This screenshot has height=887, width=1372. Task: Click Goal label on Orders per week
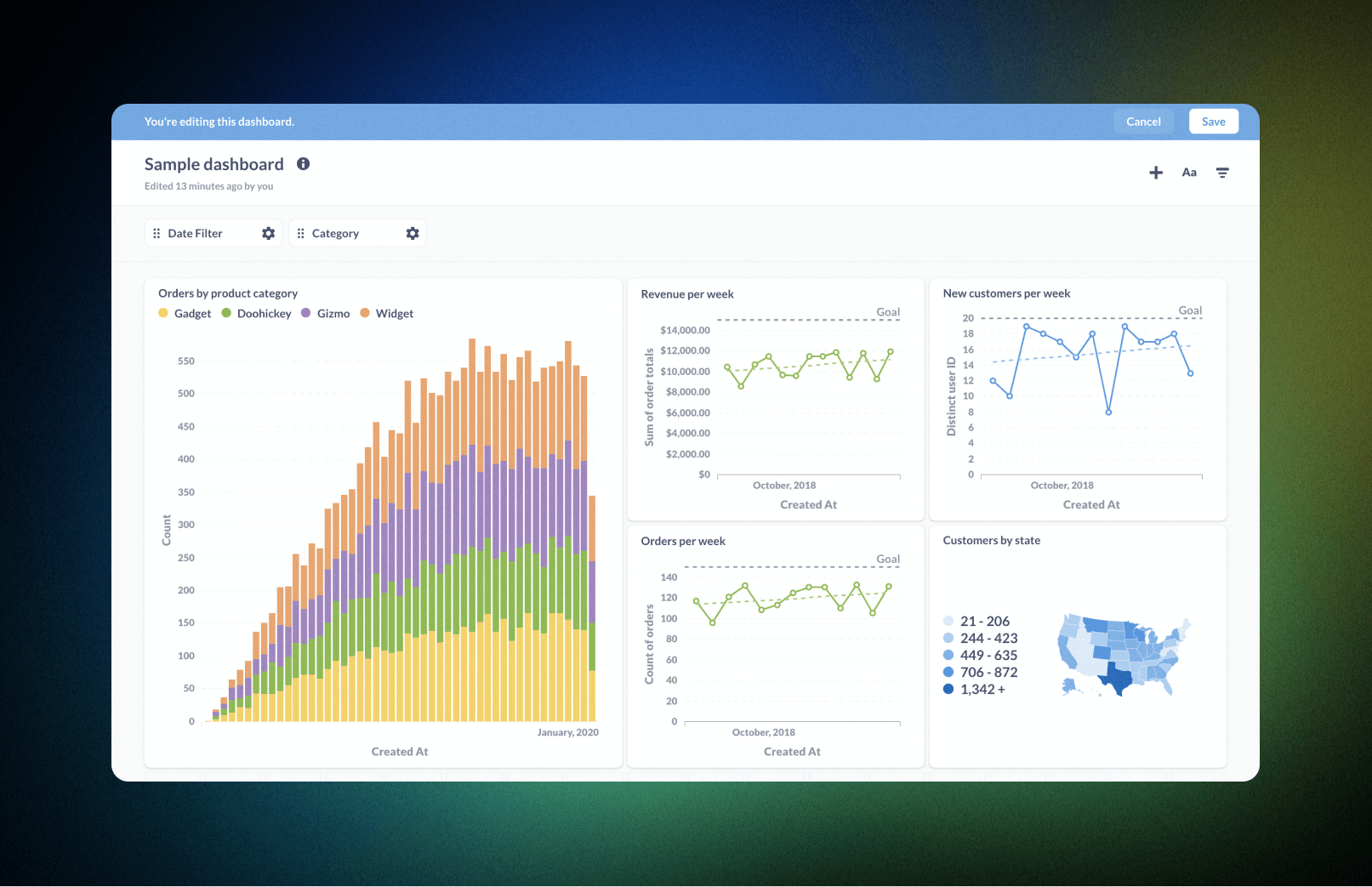pyautogui.click(x=888, y=559)
